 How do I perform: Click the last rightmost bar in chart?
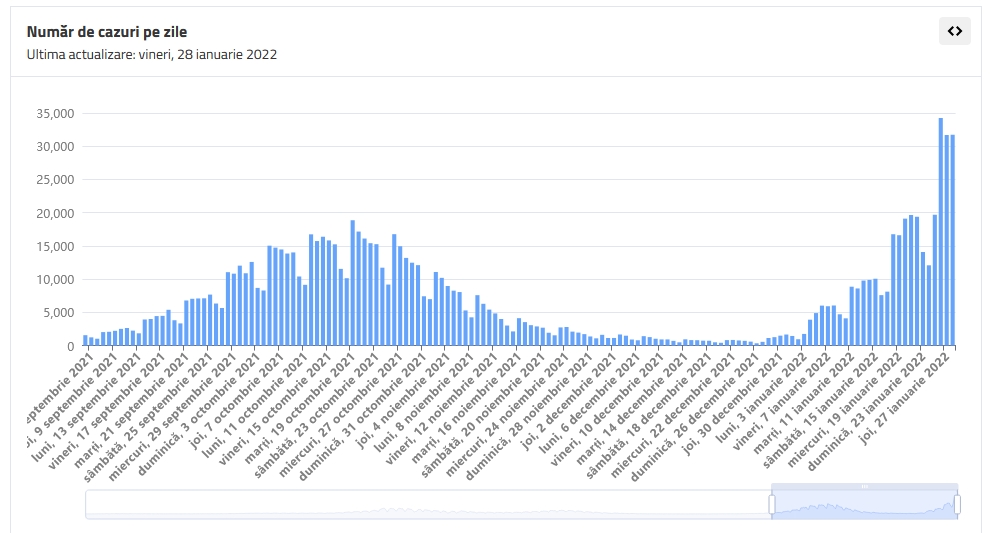953,240
